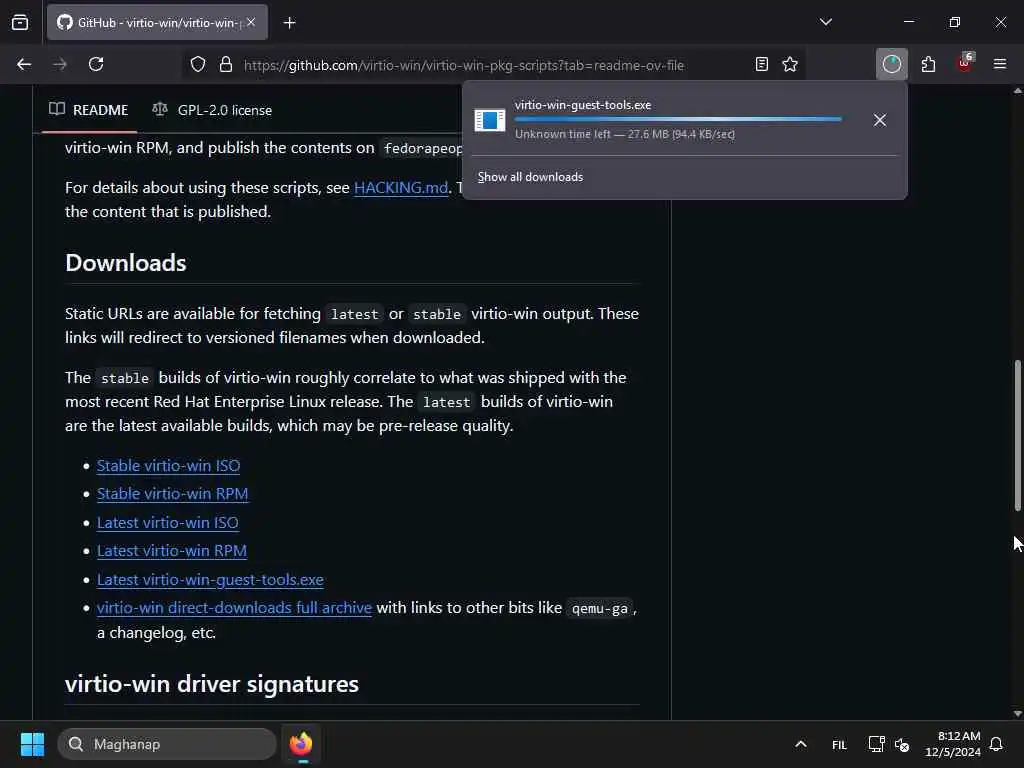
Task: Open a new tab with plus button
Action: tap(289, 23)
